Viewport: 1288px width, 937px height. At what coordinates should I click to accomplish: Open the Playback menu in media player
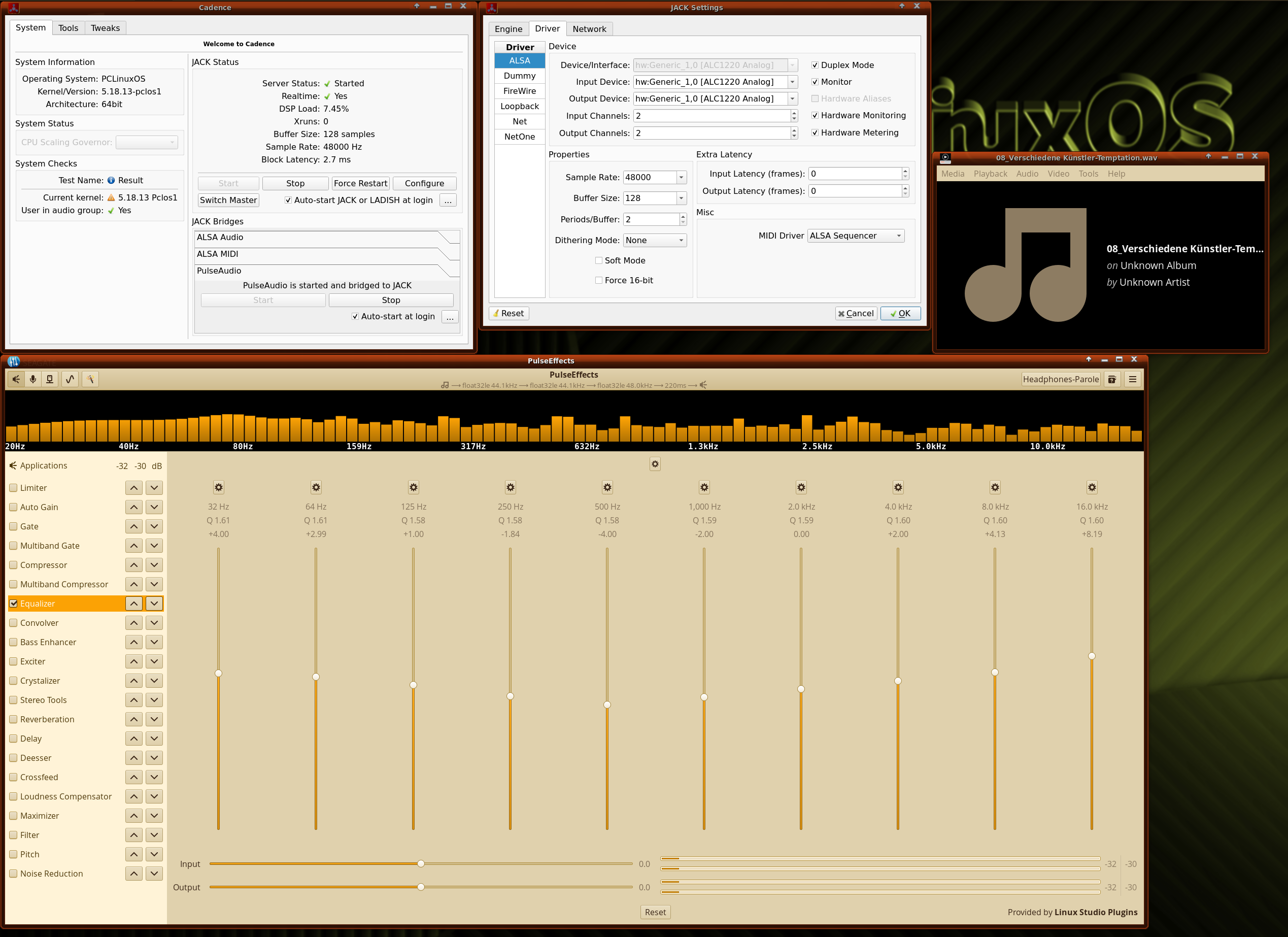[990, 174]
